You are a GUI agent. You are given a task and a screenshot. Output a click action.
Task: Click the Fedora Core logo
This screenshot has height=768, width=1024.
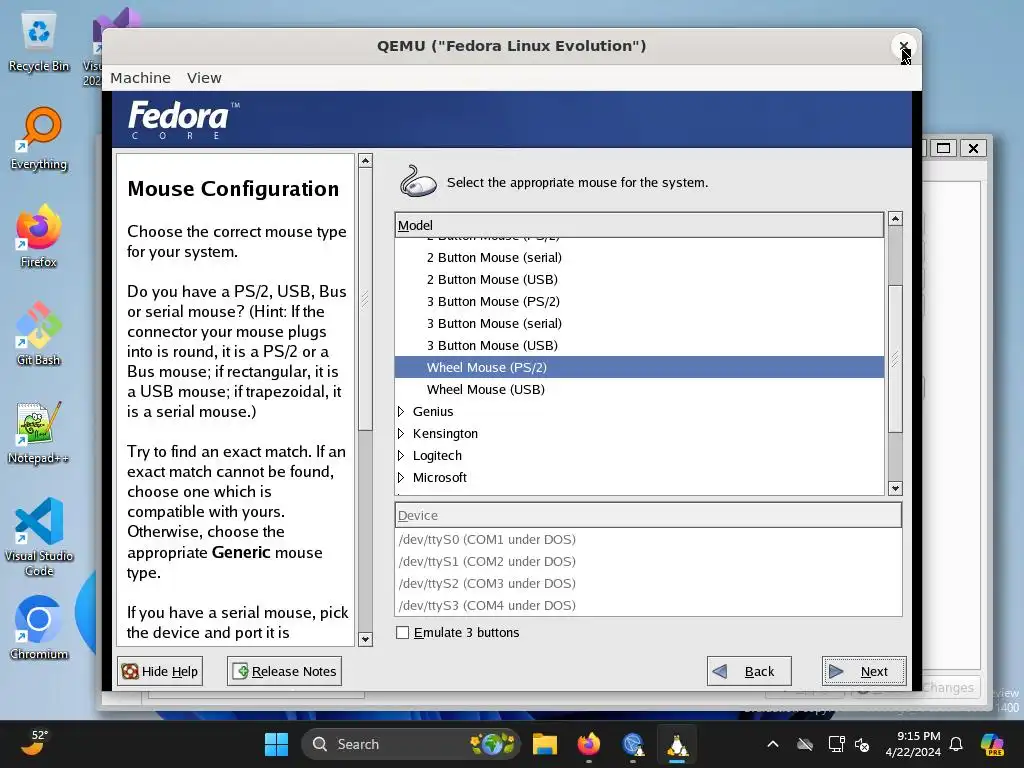[184, 120]
